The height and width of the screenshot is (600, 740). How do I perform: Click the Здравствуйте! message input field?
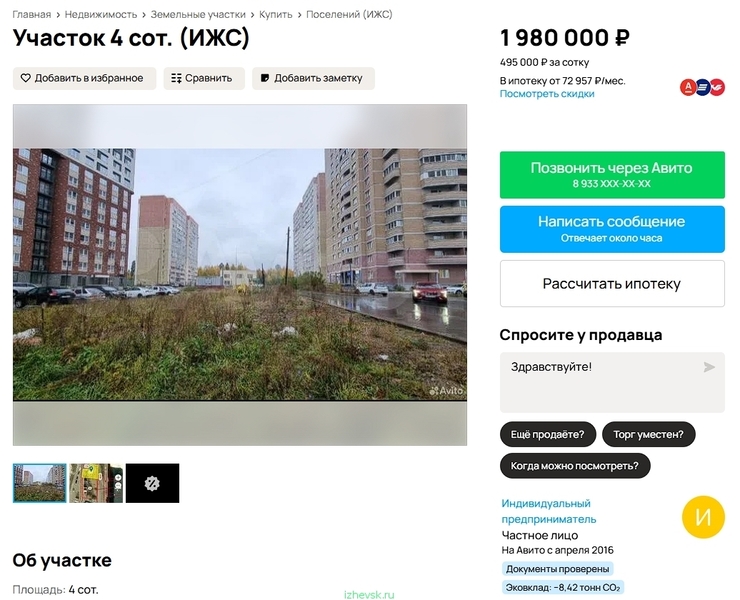[x=612, y=382]
